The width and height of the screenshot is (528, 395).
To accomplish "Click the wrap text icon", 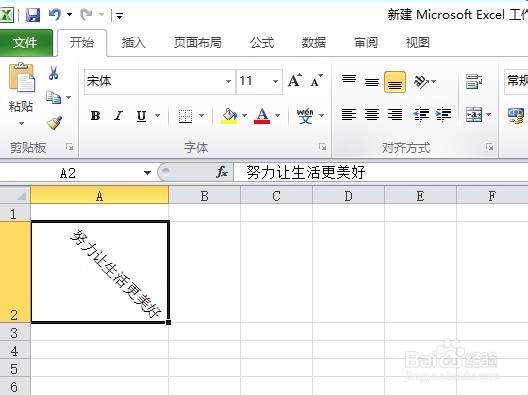I will click(474, 81).
